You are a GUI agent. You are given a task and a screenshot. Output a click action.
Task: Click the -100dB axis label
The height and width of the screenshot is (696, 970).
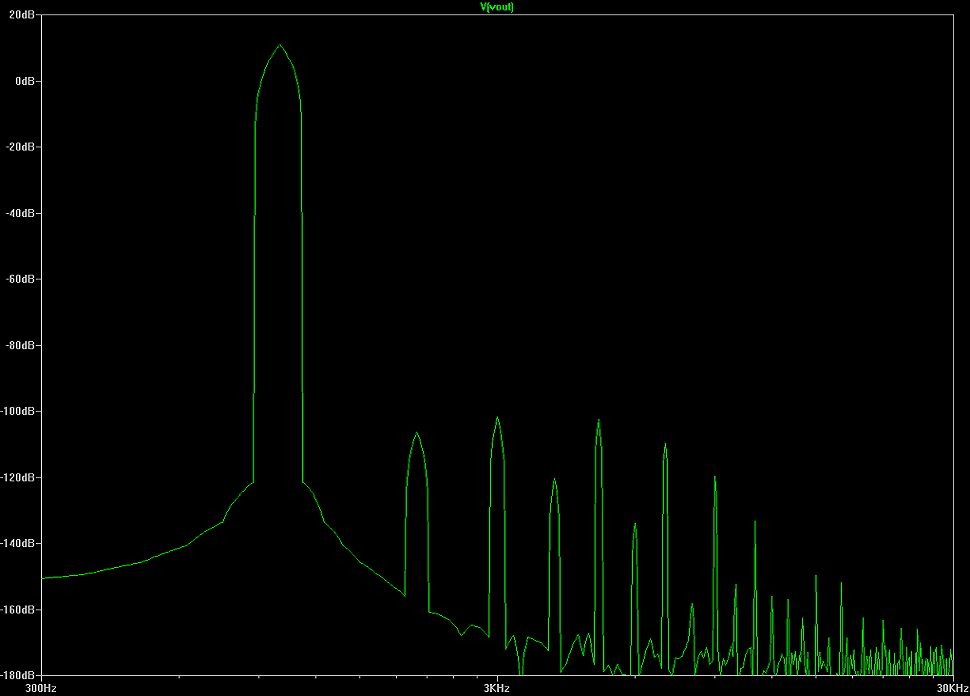(18, 411)
